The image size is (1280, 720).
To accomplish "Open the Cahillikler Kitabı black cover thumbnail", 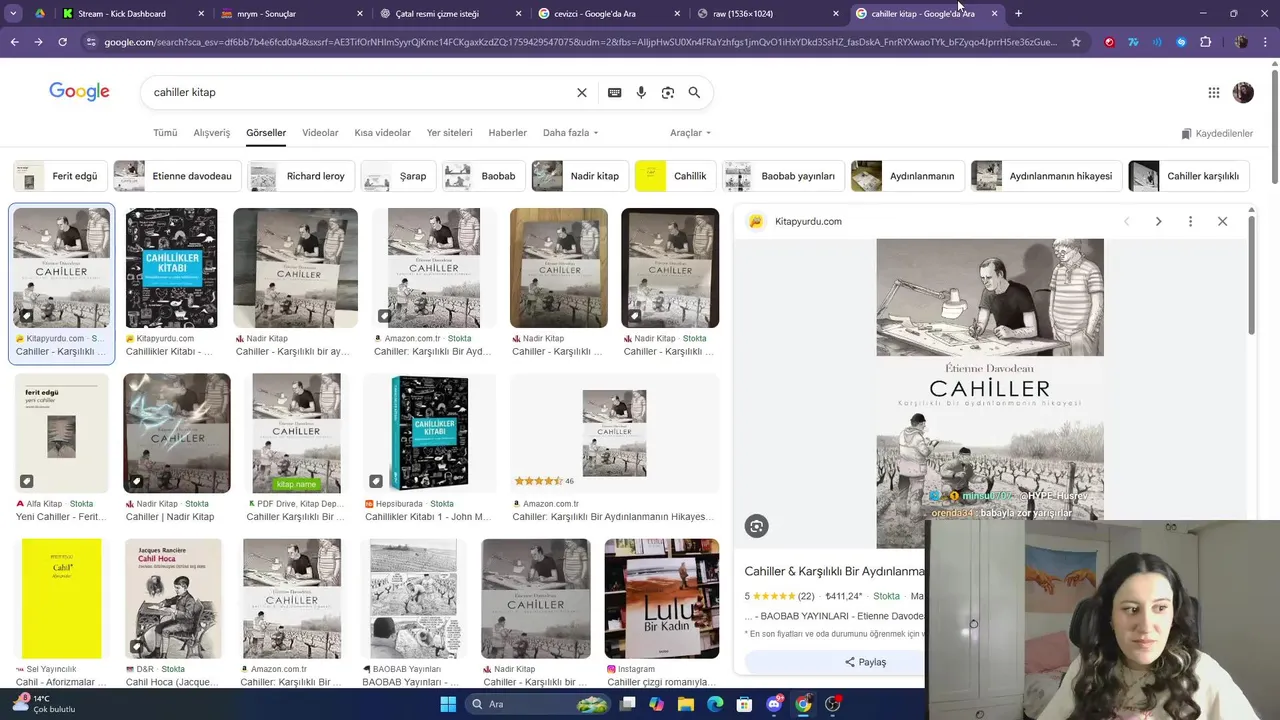I will (x=171, y=267).
